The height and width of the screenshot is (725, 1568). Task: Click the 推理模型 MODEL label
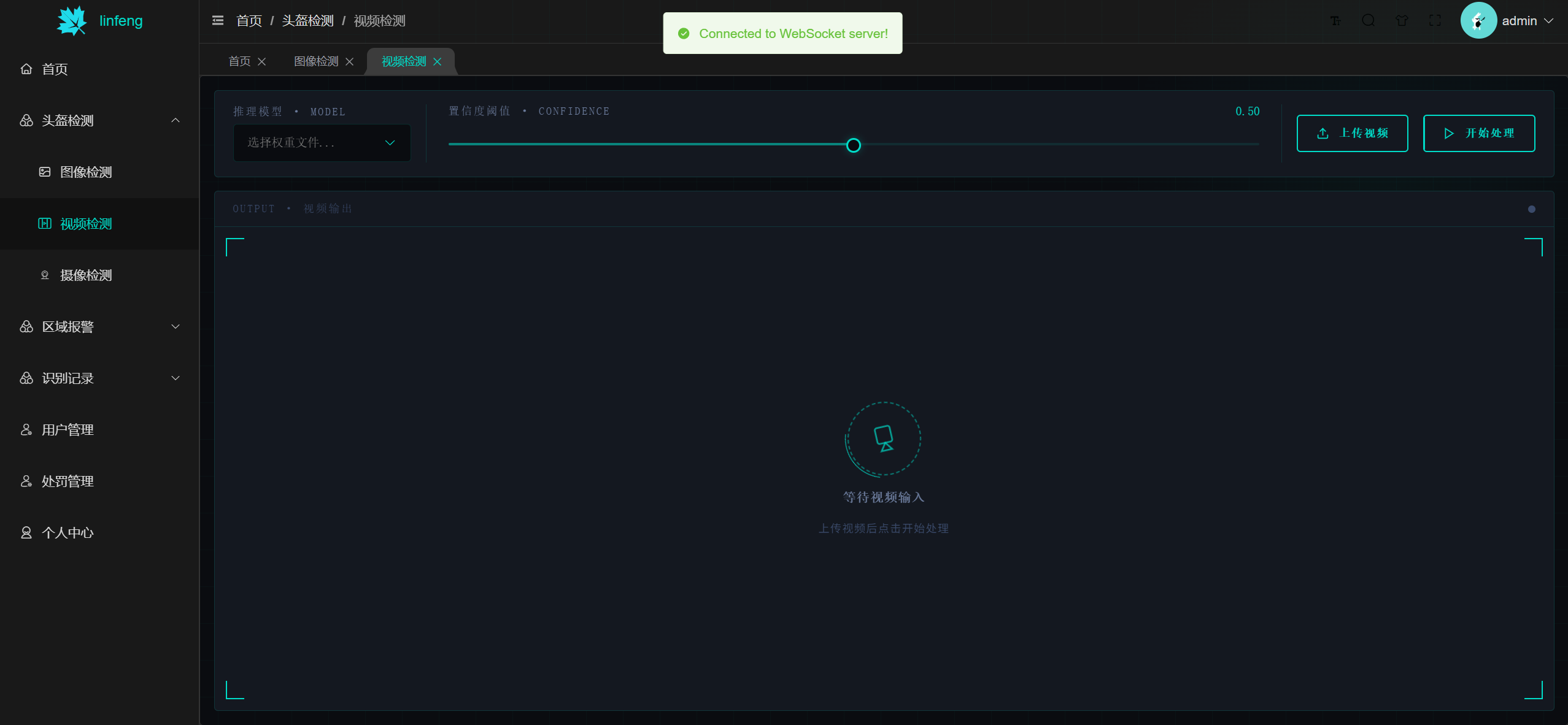click(289, 112)
